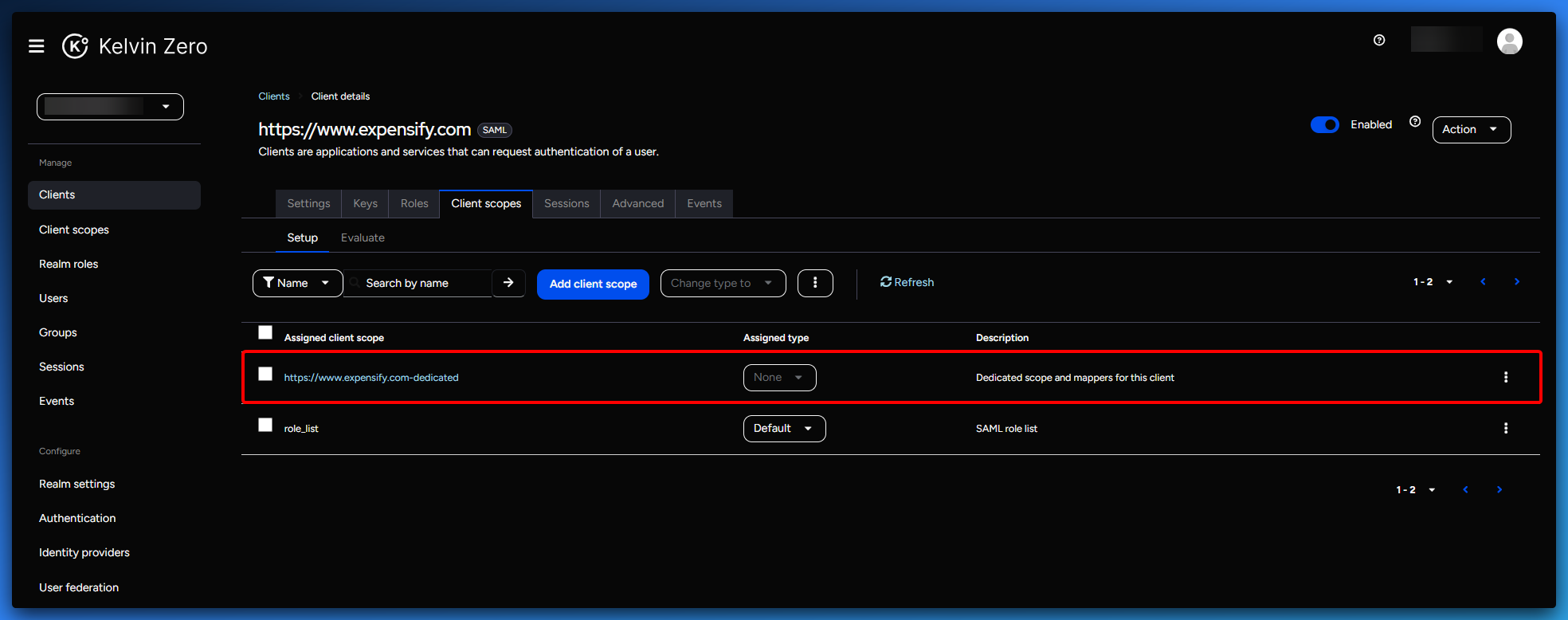Click the SAML role list description
Viewport: 1568px width, 620px height.
(x=1006, y=429)
